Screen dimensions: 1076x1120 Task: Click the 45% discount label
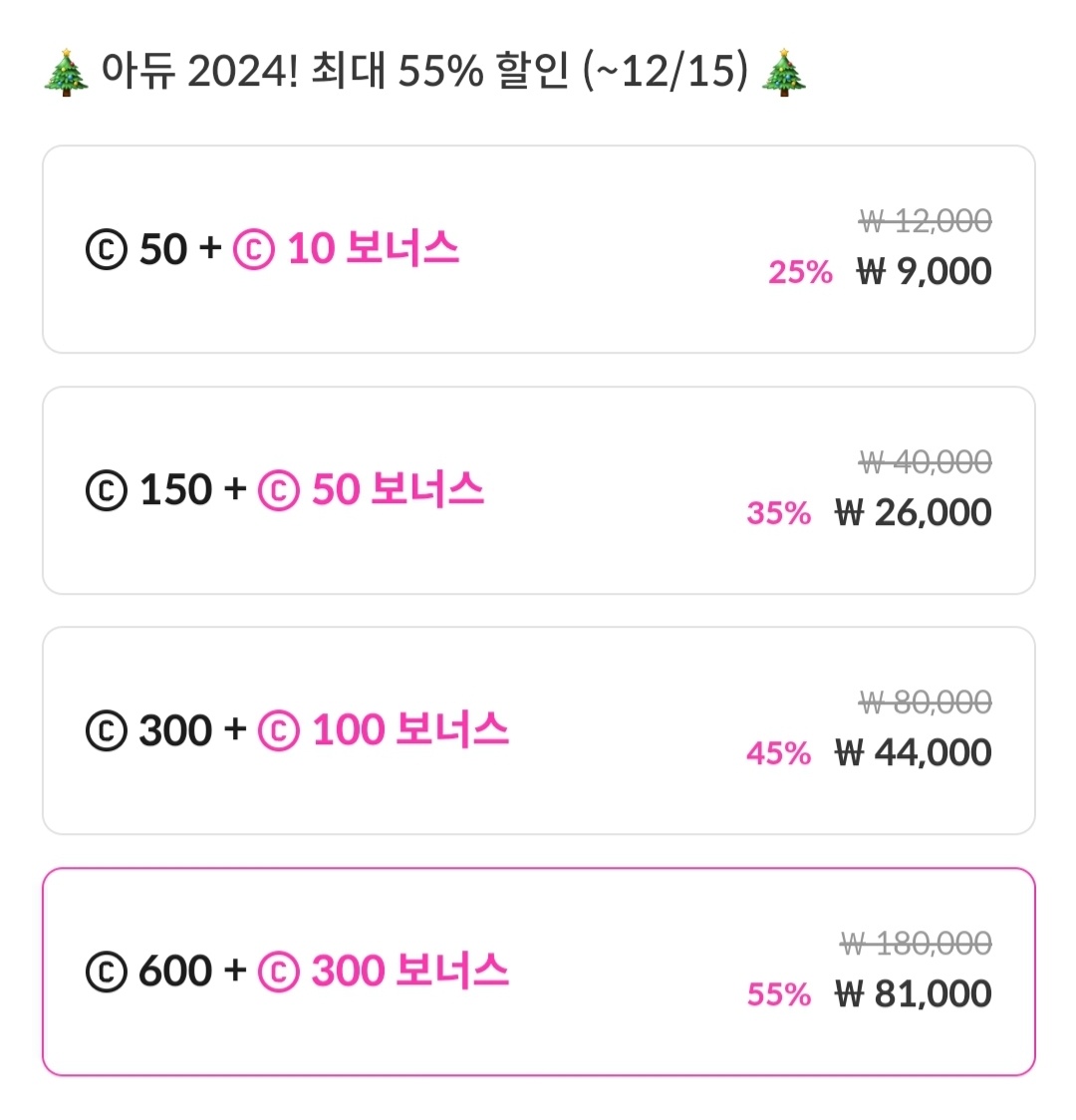pyautogui.click(x=779, y=753)
